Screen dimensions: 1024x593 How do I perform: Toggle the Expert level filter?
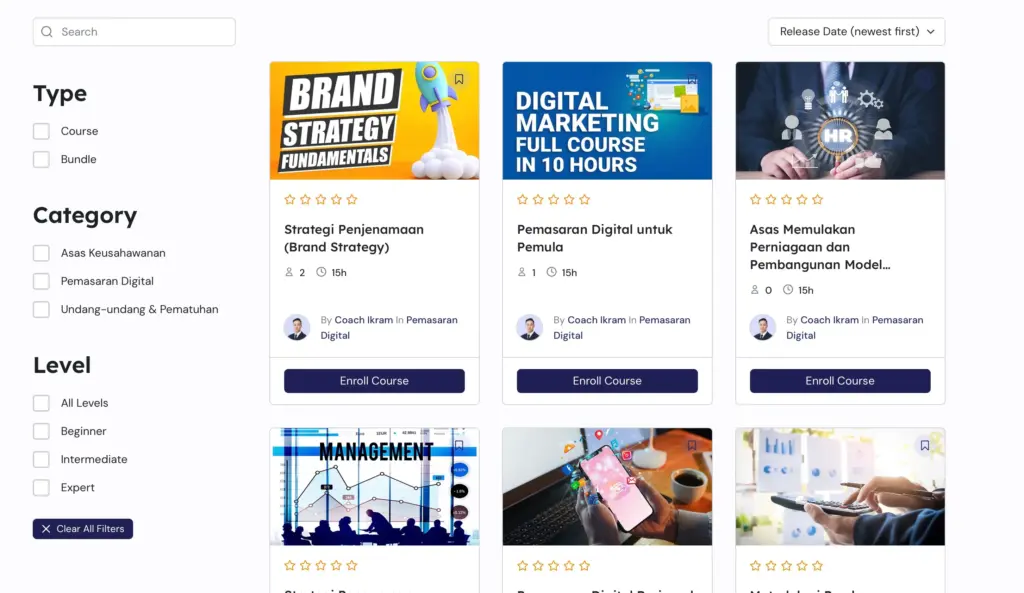(x=41, y=487)
